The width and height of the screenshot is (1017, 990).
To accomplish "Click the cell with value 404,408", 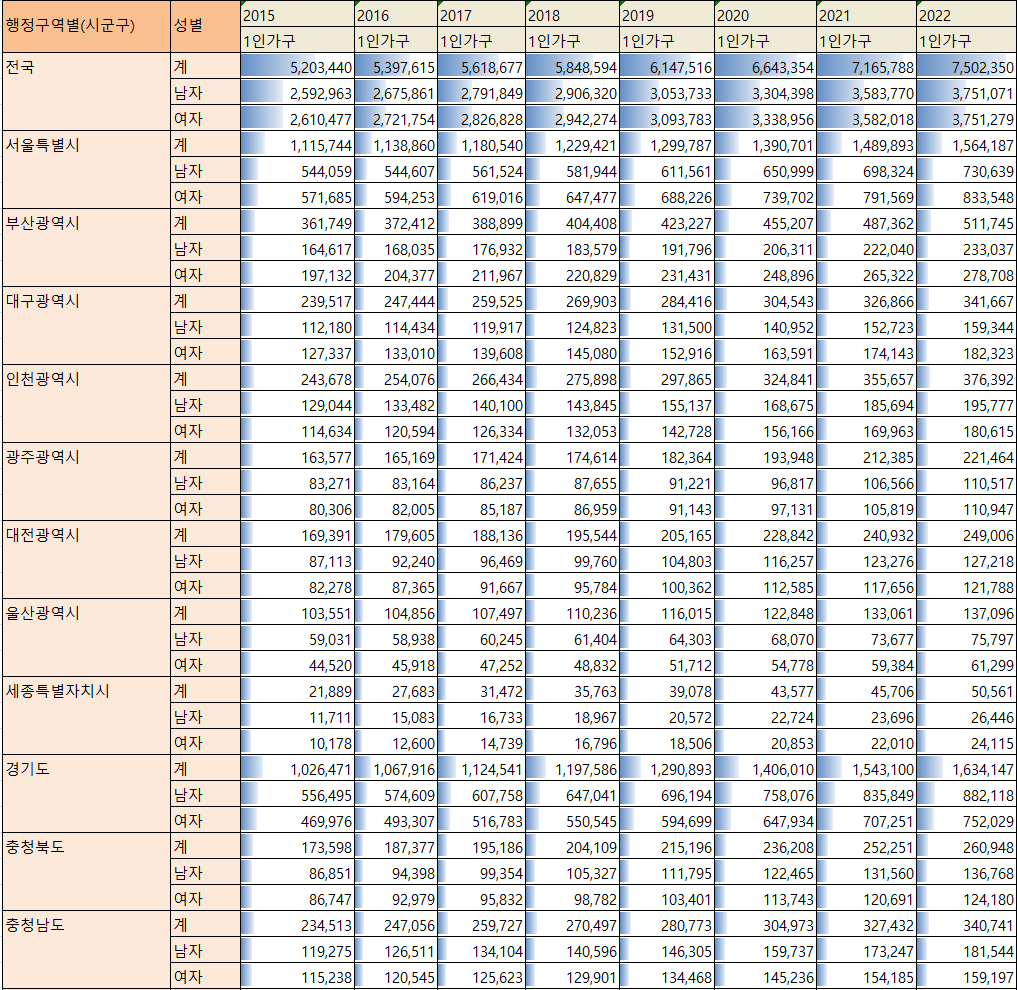I will tap(572, 222).
